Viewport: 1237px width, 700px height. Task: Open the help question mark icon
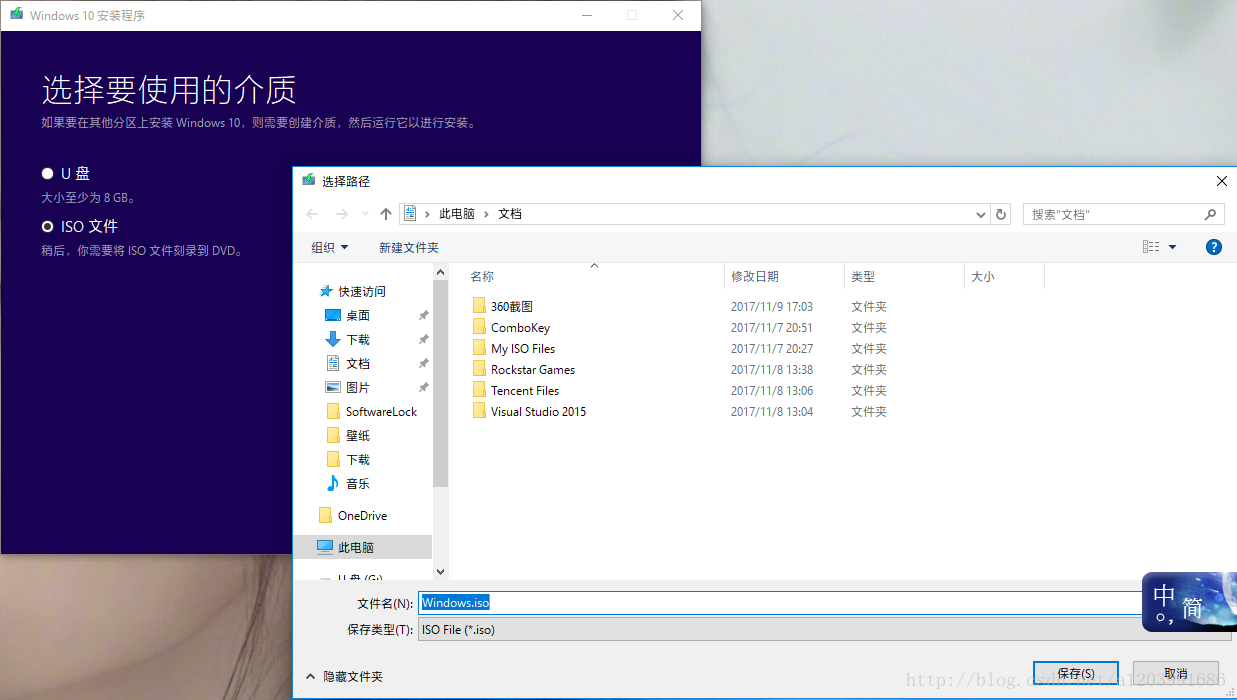[x=1213, y=246]
